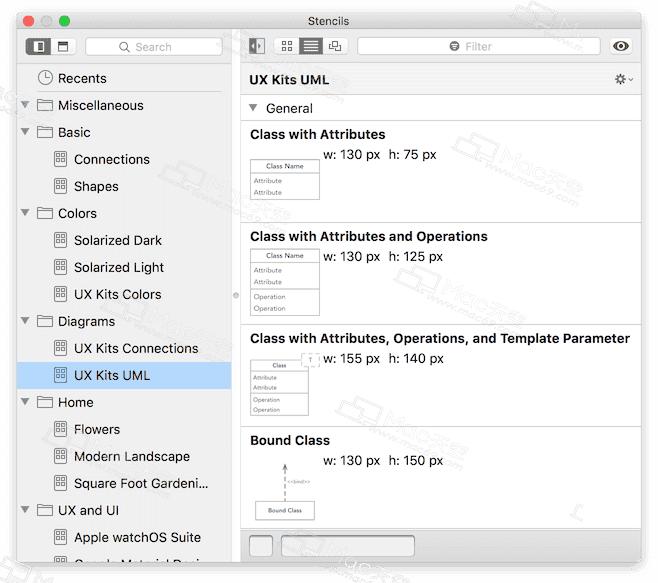Switch to the window-style library view
The height and width of the screenshot is (583, 658).
click(63, 47)
